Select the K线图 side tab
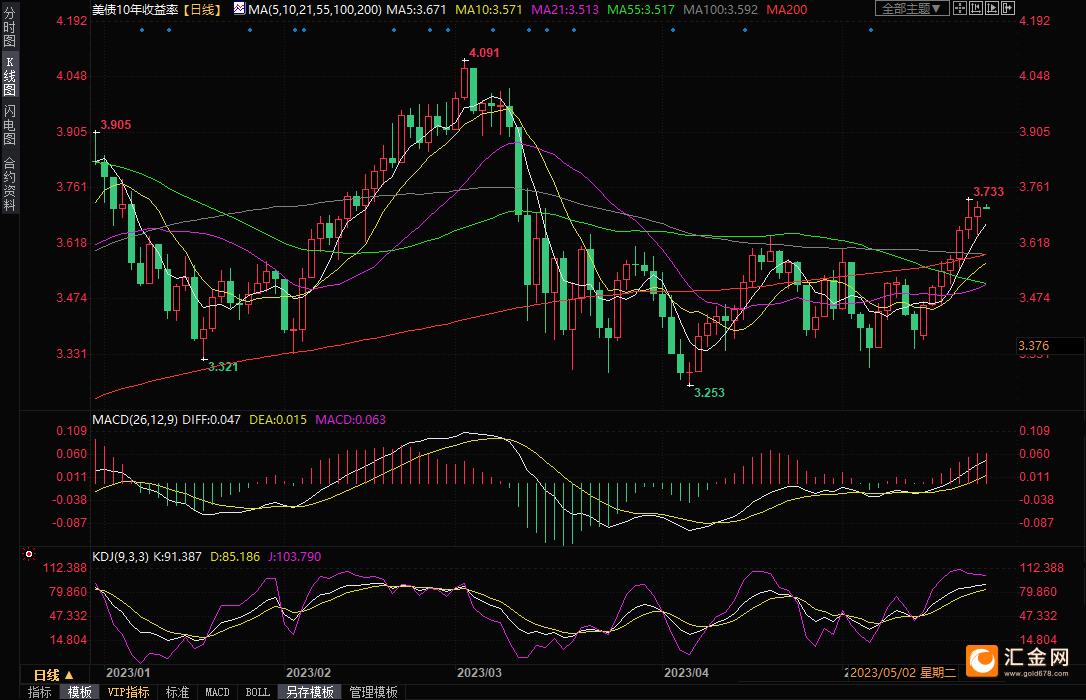Image resolution: width=1086 pixels, height=700 pixels. (10, 76)
